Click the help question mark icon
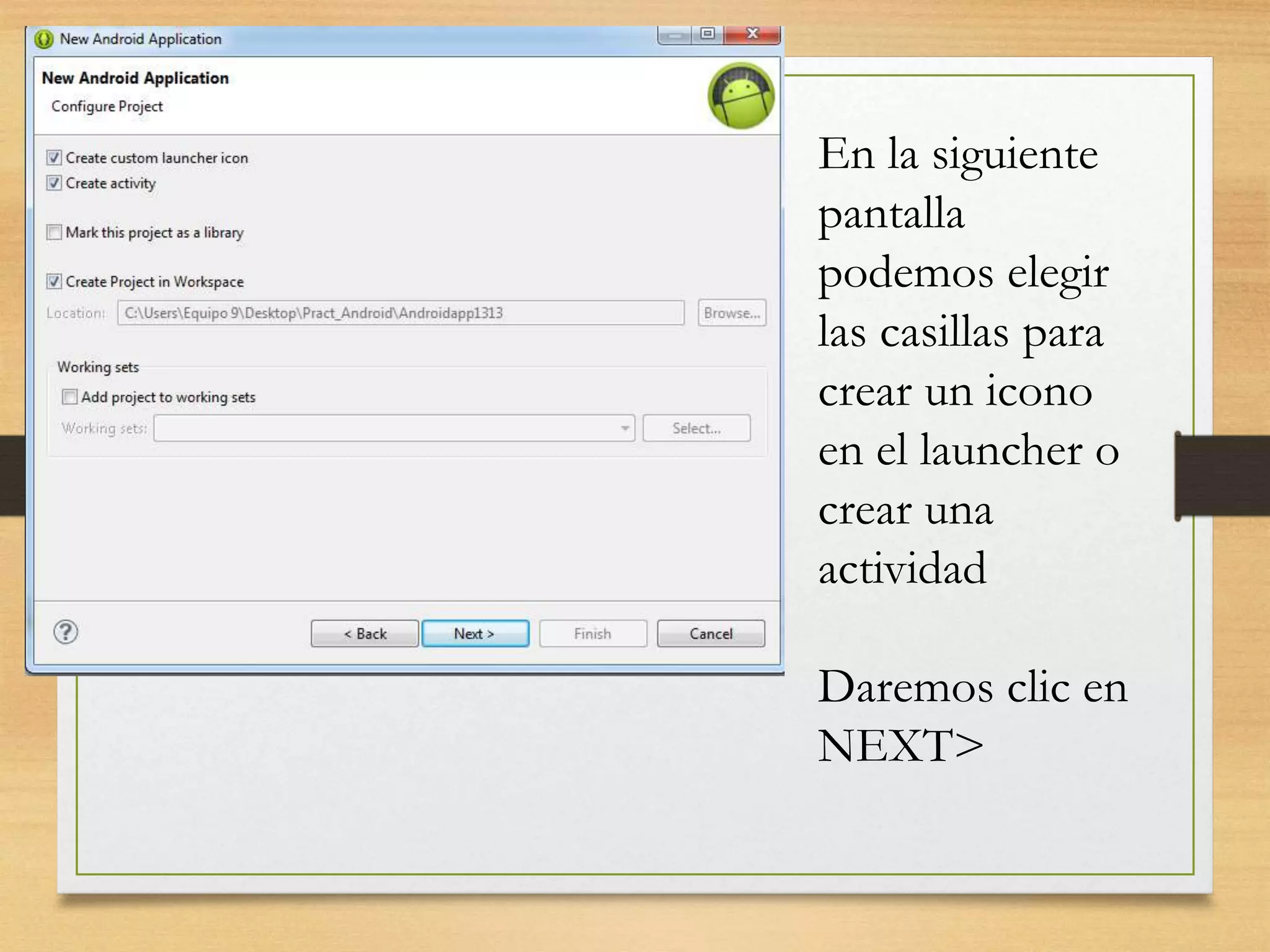 point(66,632)
